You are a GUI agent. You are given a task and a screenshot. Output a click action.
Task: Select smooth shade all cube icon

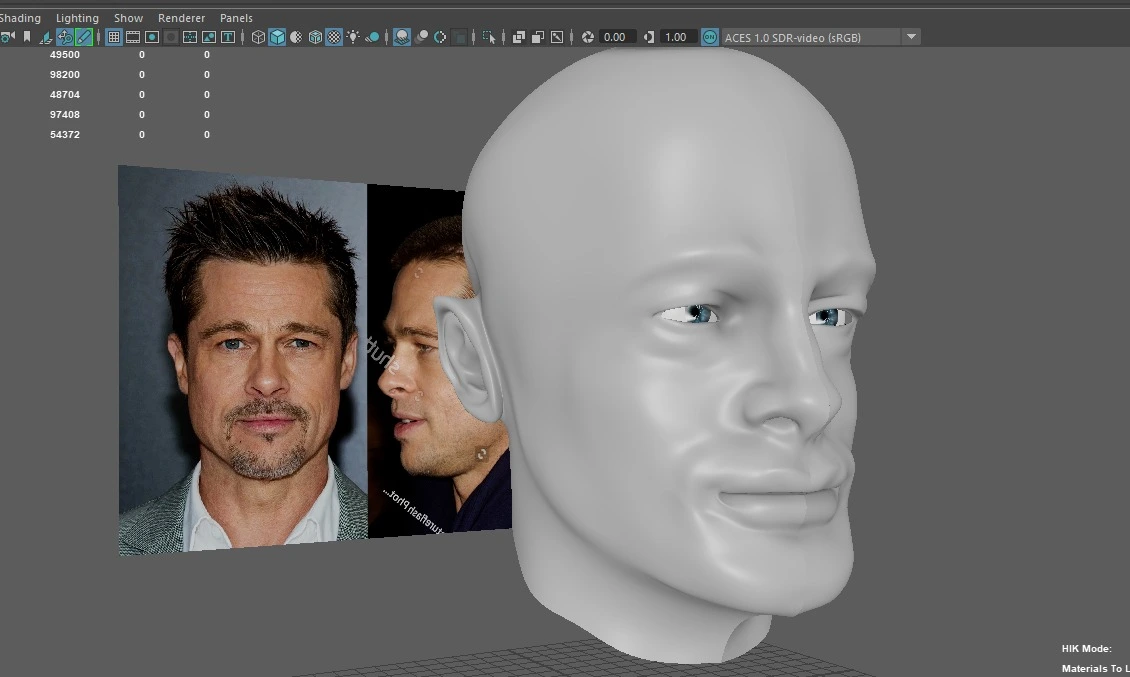click(277, 37)
